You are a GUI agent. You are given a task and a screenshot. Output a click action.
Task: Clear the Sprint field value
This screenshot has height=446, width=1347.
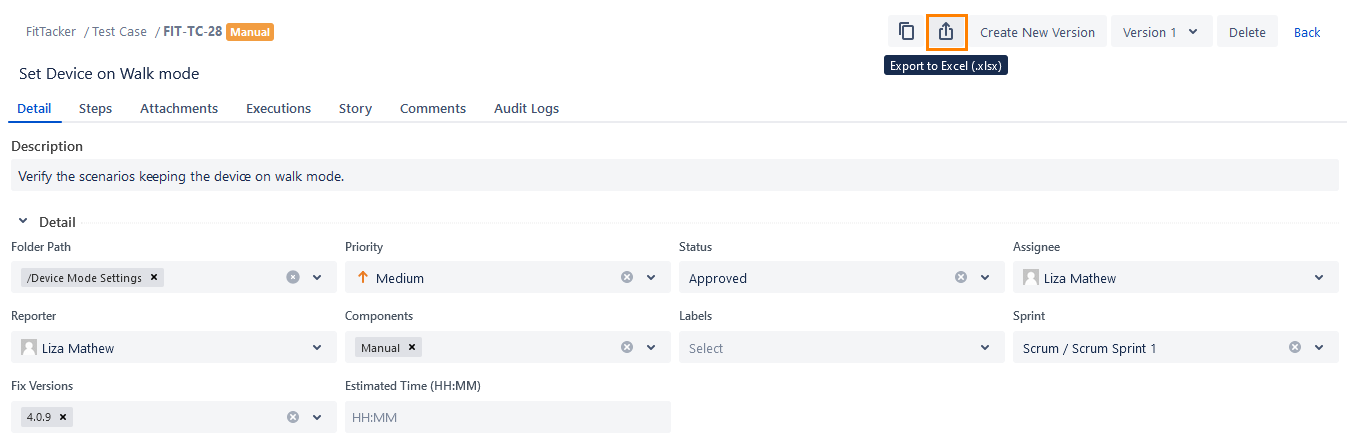[x=1295, y=347]
